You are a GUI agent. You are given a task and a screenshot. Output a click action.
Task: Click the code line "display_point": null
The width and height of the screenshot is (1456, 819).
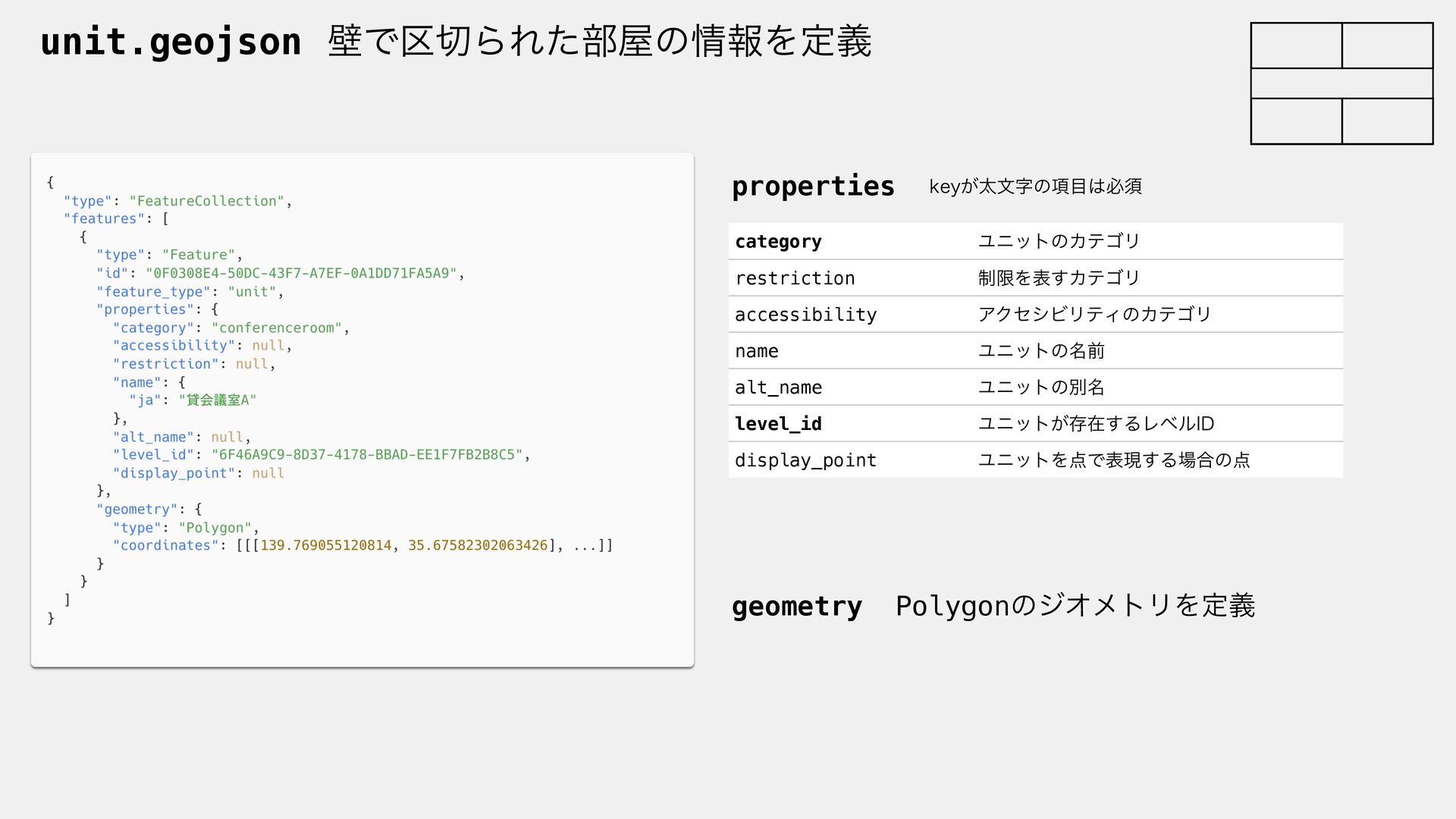click(x=198, y=473)
